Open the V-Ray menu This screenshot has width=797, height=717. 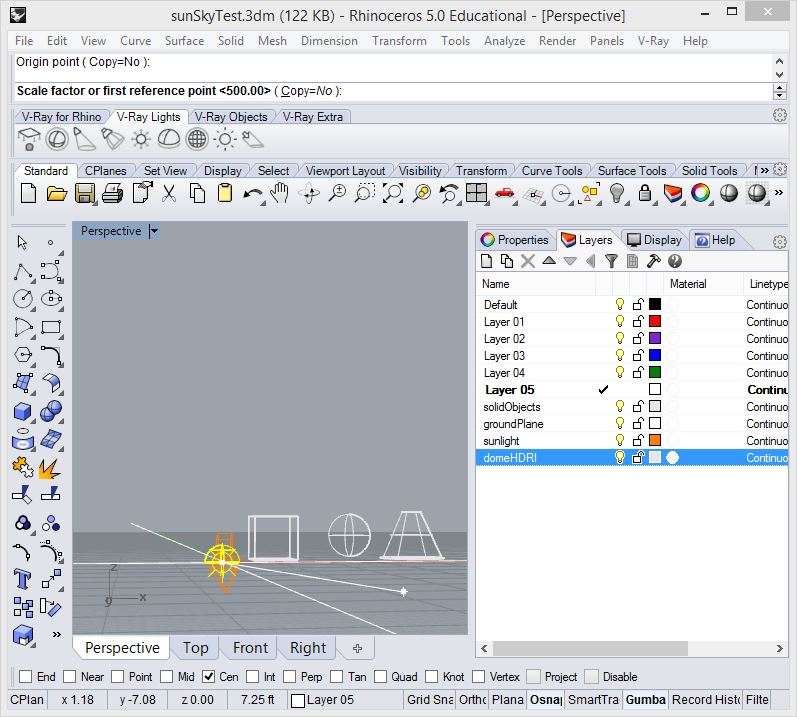click(x=653, y=41)
